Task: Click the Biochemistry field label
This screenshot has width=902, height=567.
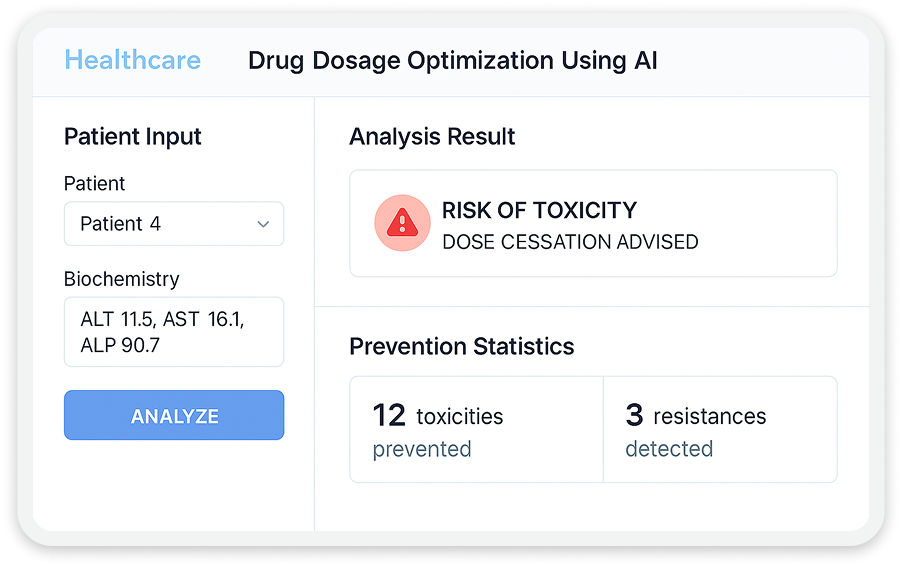Action: pos(121,279)
